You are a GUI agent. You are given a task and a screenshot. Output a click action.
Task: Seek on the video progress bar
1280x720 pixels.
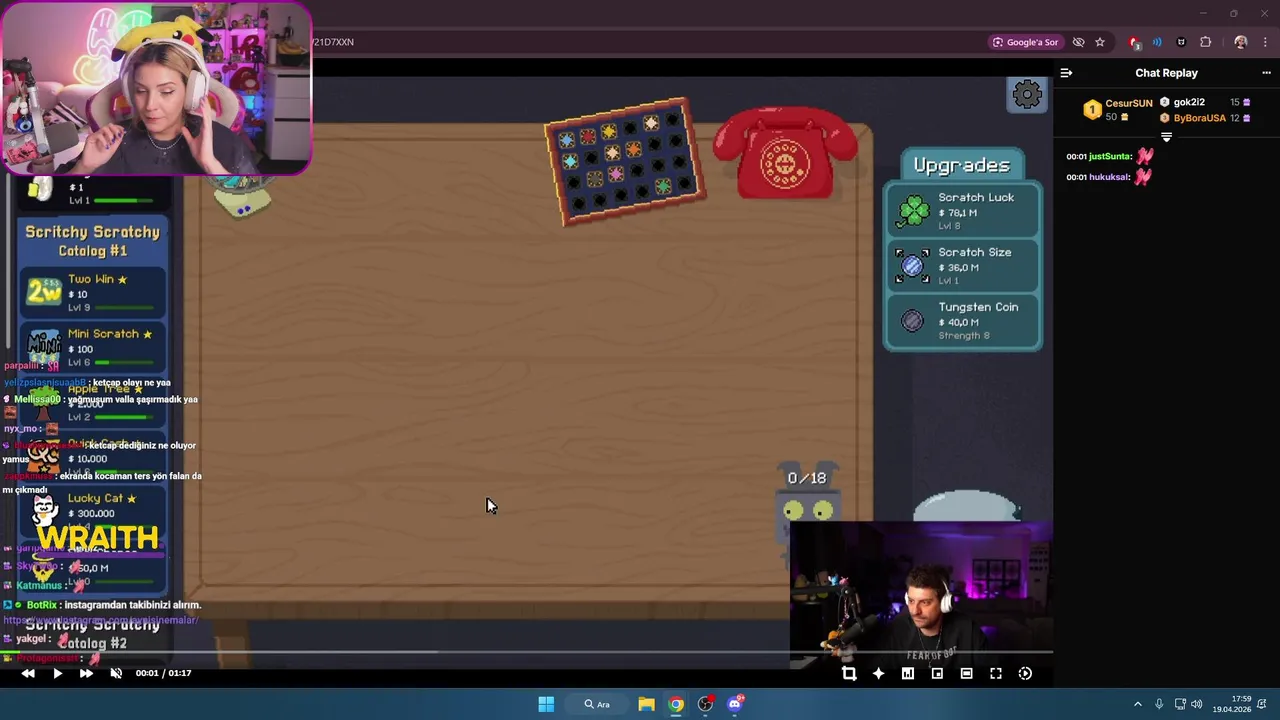click(526, 653)
